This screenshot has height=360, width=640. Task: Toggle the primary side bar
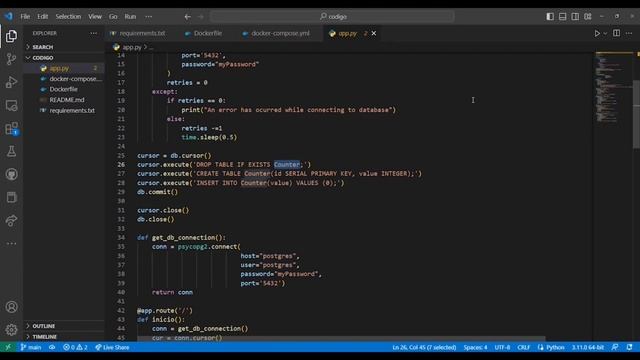pyautogui.click(x=550, y=16)
